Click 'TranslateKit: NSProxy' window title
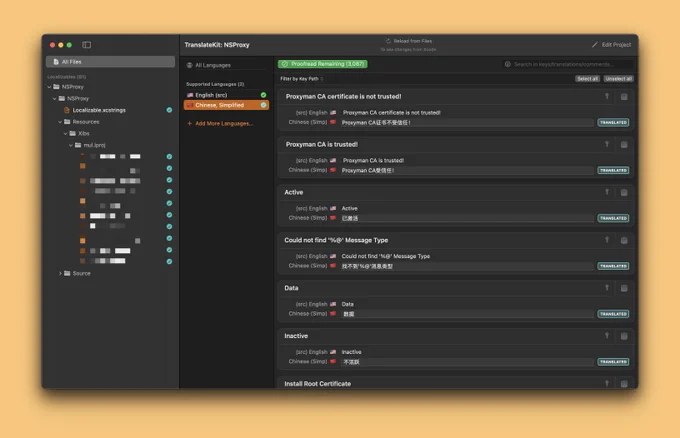680x438 pixels. pos(217,45)
